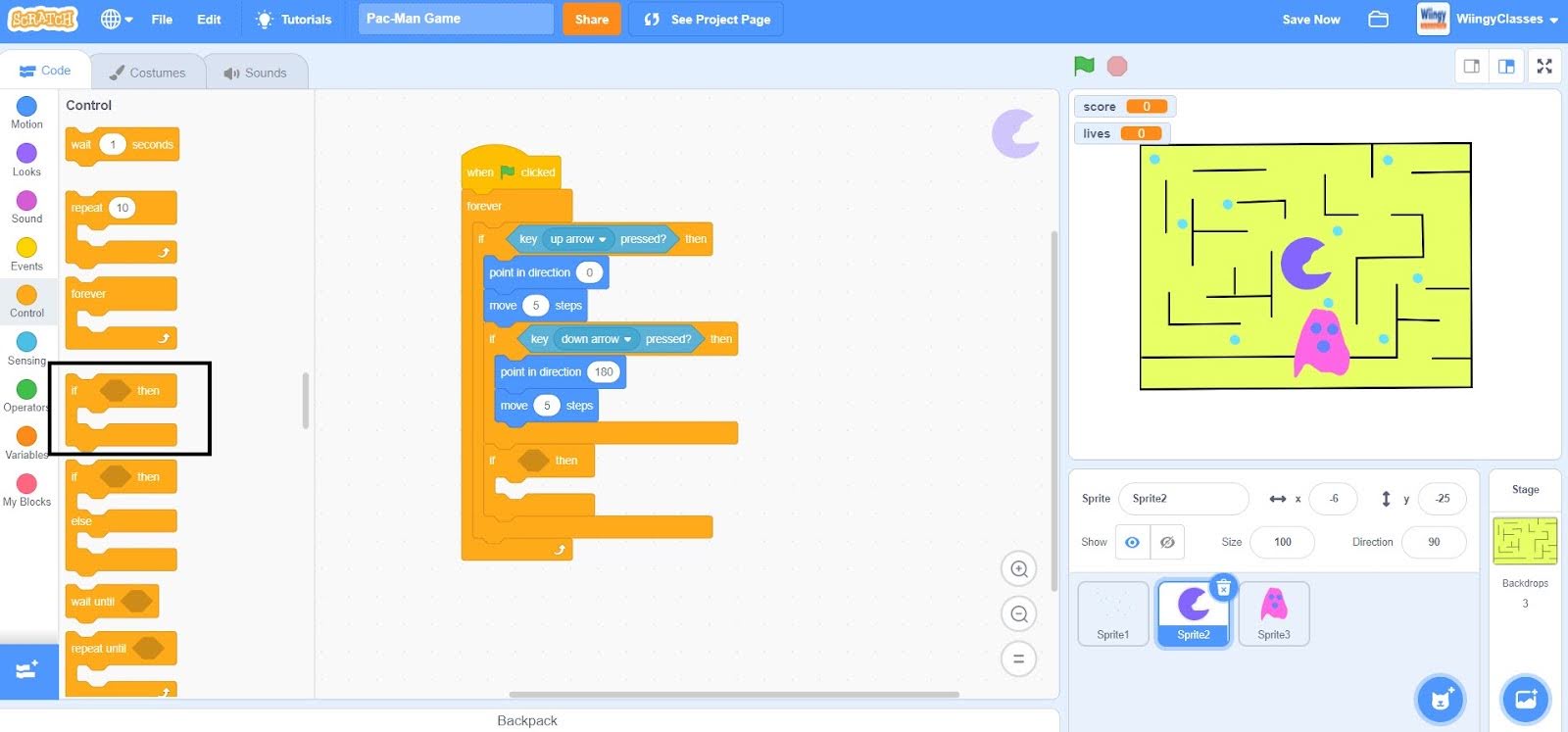The image size is (1568, 732).
Task: Zoom out the code workspace
Action: pos(1019,614)
